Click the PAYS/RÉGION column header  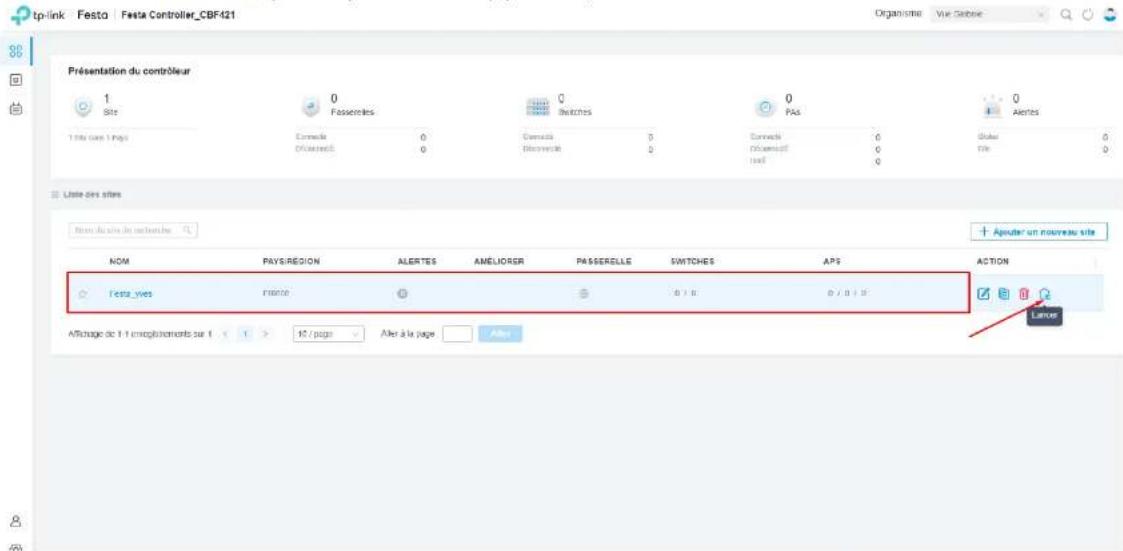(x=291, y=262)
